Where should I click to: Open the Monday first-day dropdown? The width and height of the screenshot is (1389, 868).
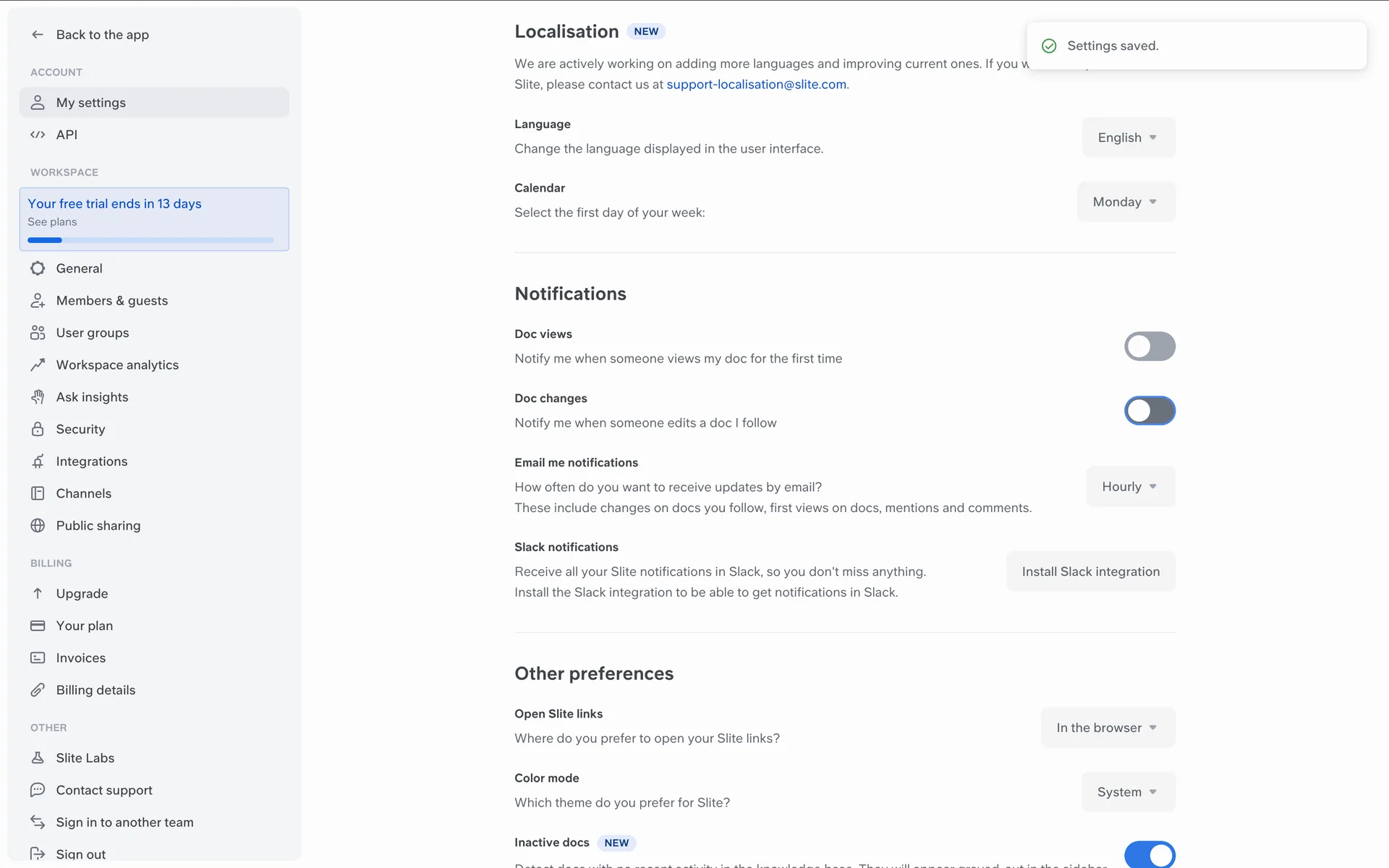[1125, 202]
